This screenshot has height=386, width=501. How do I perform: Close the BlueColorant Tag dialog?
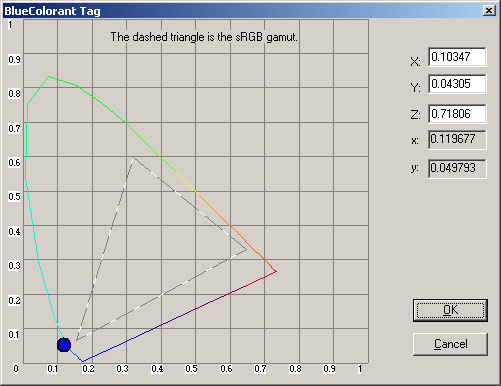point(489,11)
